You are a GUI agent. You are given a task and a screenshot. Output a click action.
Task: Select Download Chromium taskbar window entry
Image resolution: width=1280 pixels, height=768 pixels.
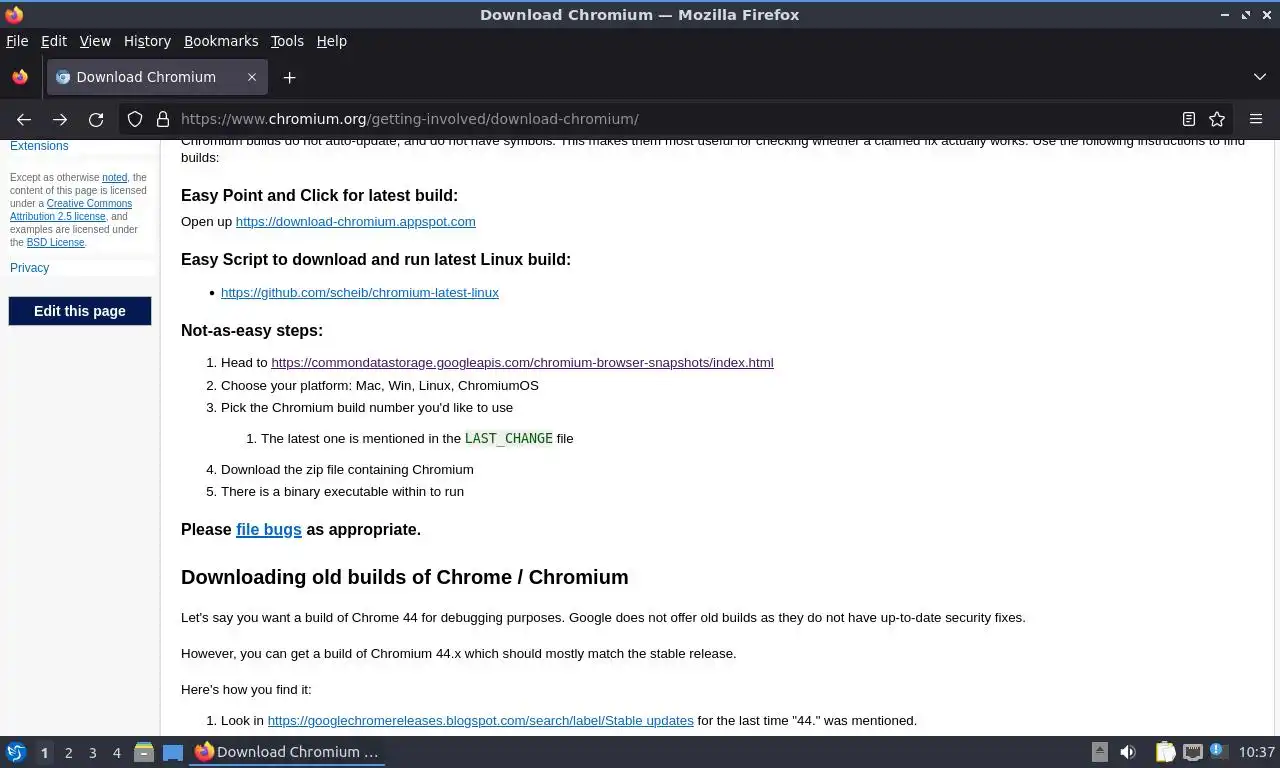[x=288, y=752]
